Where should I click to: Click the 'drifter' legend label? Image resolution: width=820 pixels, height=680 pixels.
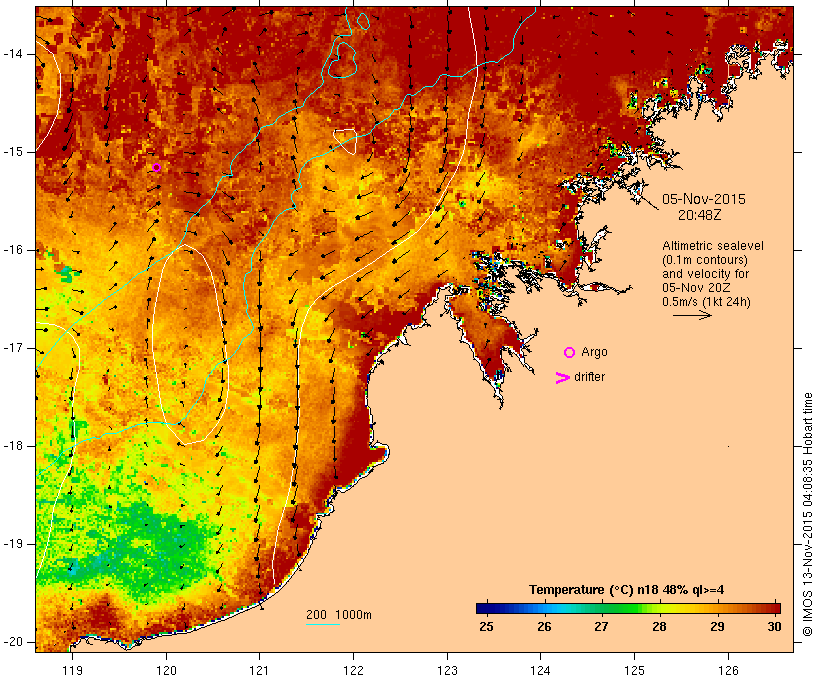[x=589, y=377]
